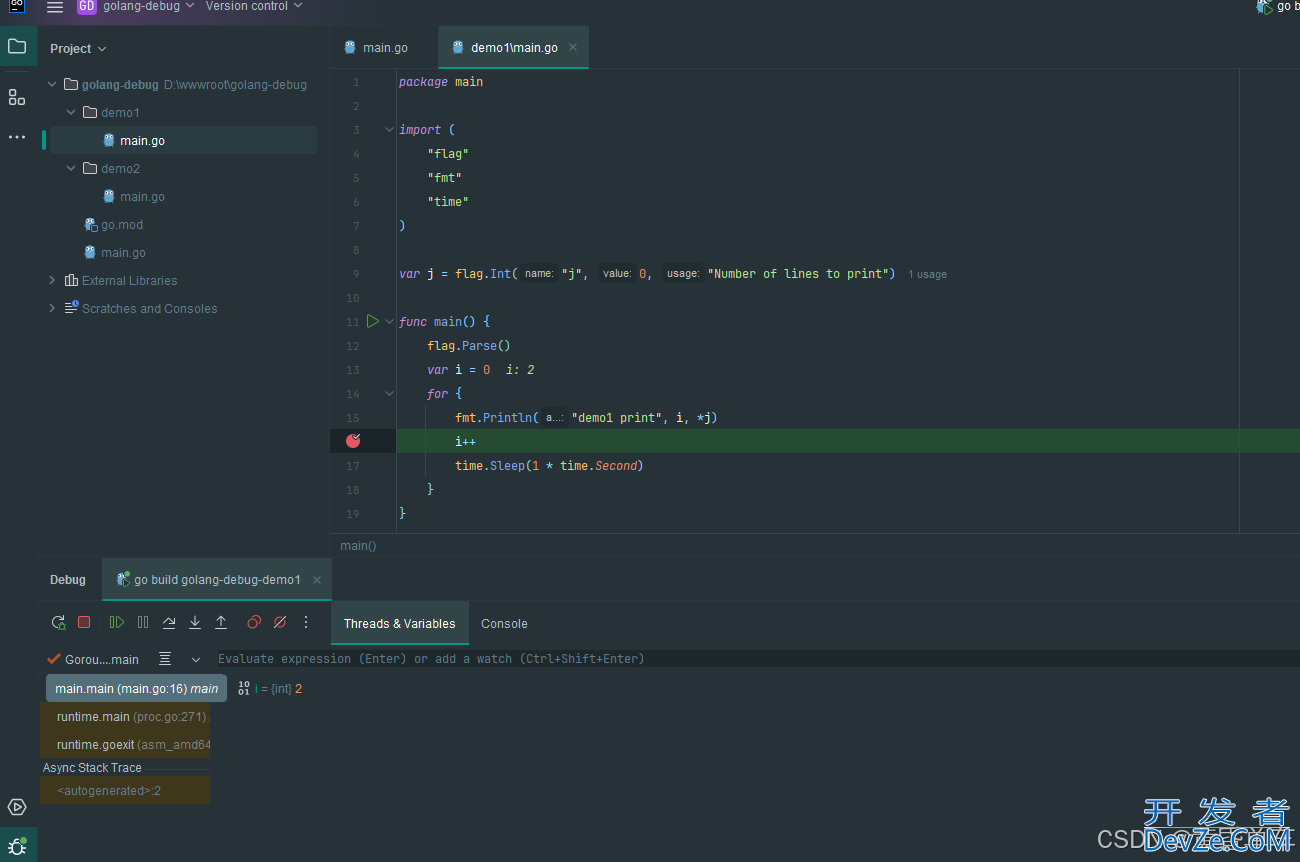Run main function from gutter arrow

click(x=372, y=321)
